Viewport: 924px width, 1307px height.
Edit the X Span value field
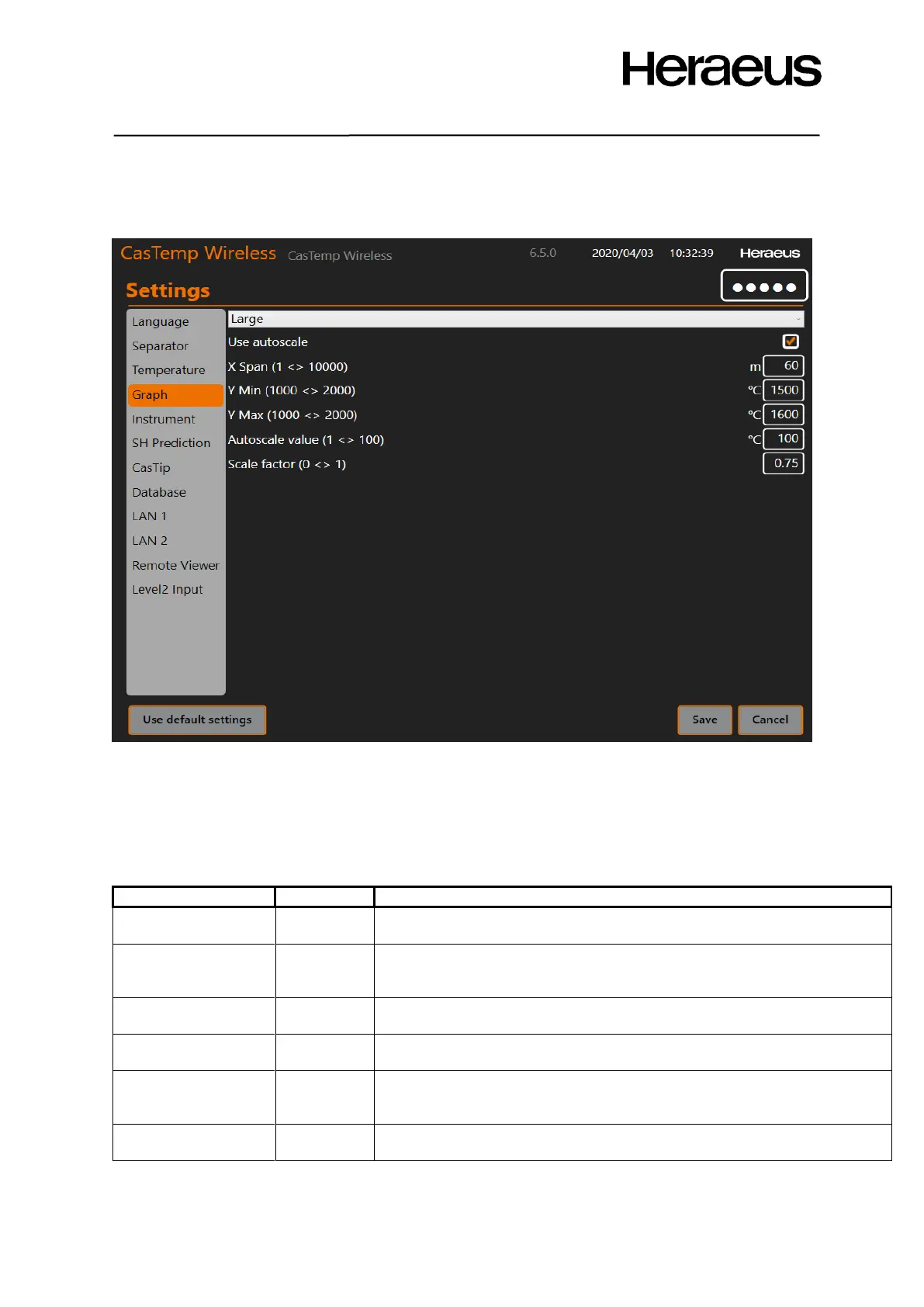pos(784,366)
